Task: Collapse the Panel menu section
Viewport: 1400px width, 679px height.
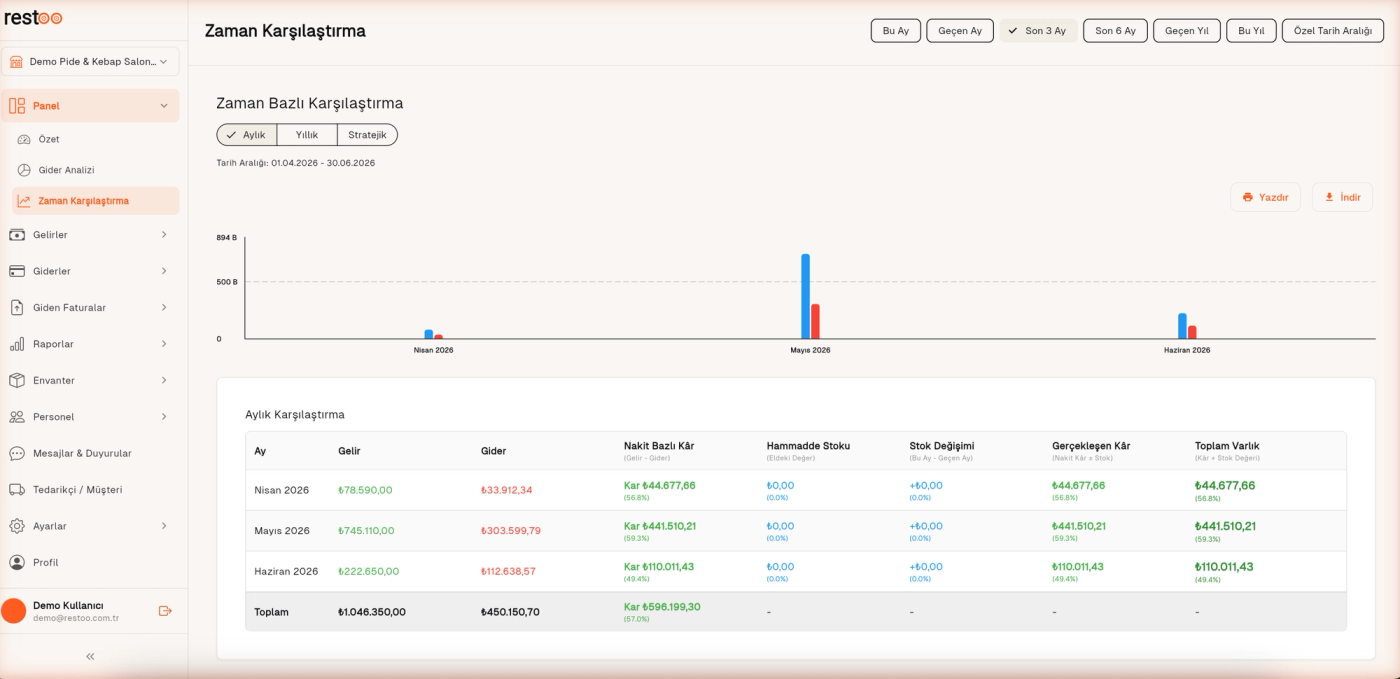Action: click(x=164, y=106)
